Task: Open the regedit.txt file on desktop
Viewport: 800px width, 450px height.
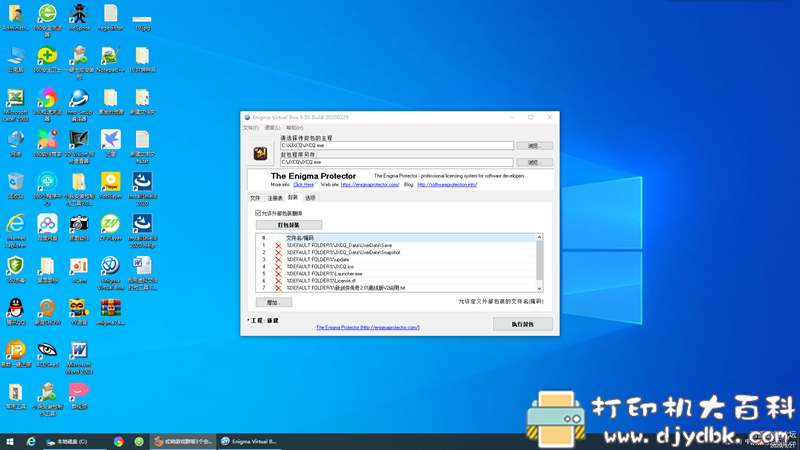Action: coord(111,17)
